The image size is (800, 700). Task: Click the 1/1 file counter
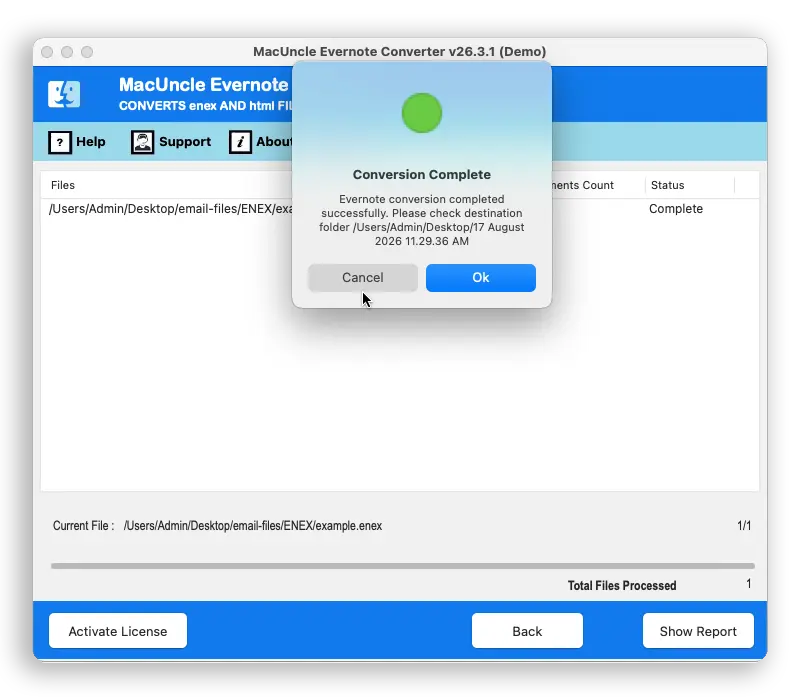(744, 526)
